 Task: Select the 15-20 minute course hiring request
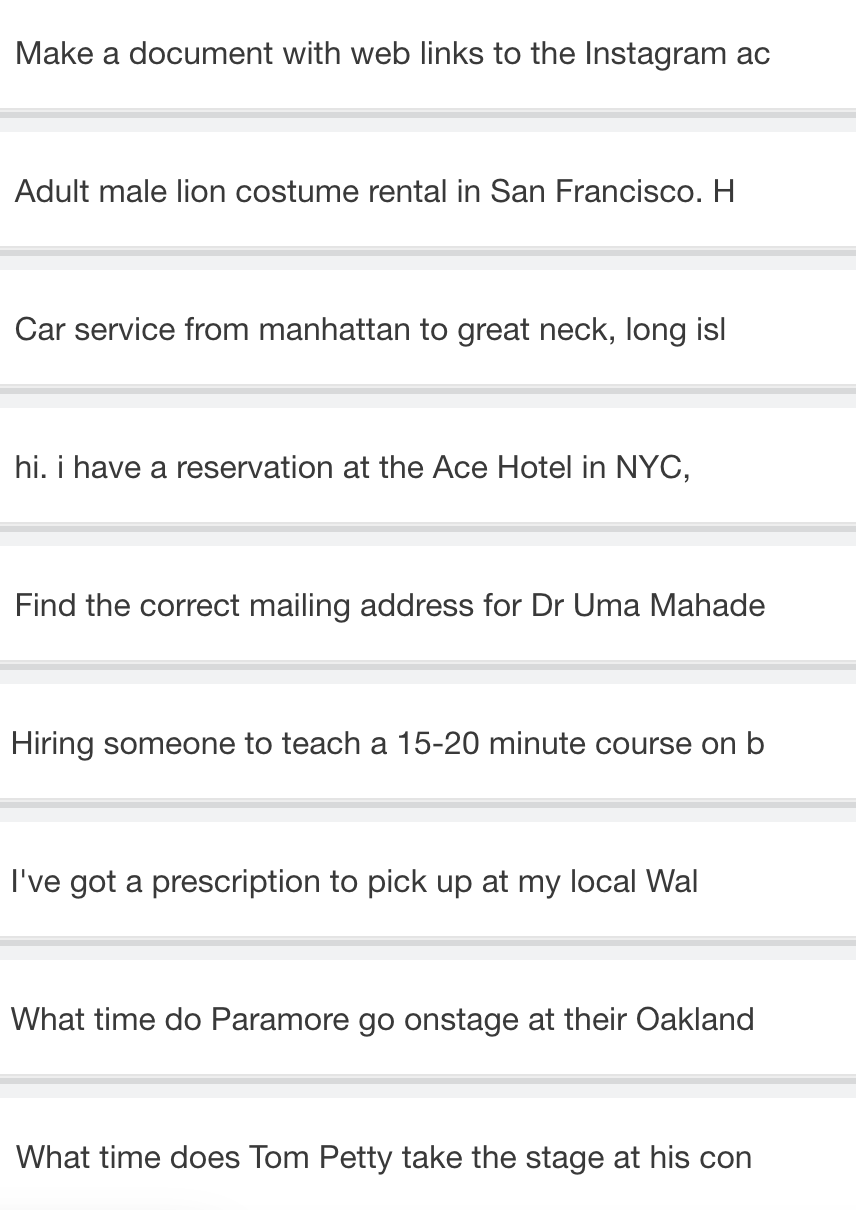coord(387,743)
